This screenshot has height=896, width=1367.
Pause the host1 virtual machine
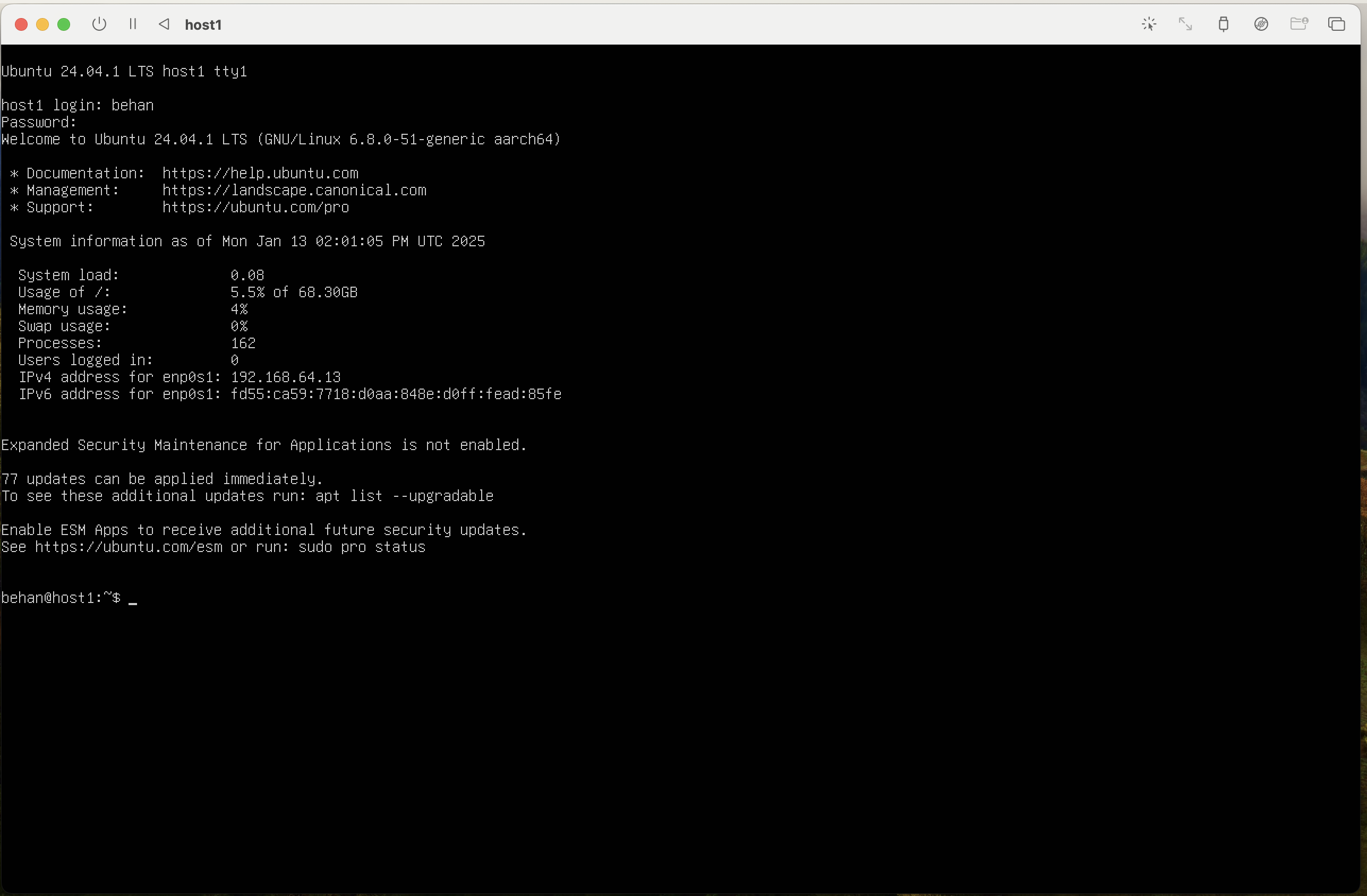point(133,24)
